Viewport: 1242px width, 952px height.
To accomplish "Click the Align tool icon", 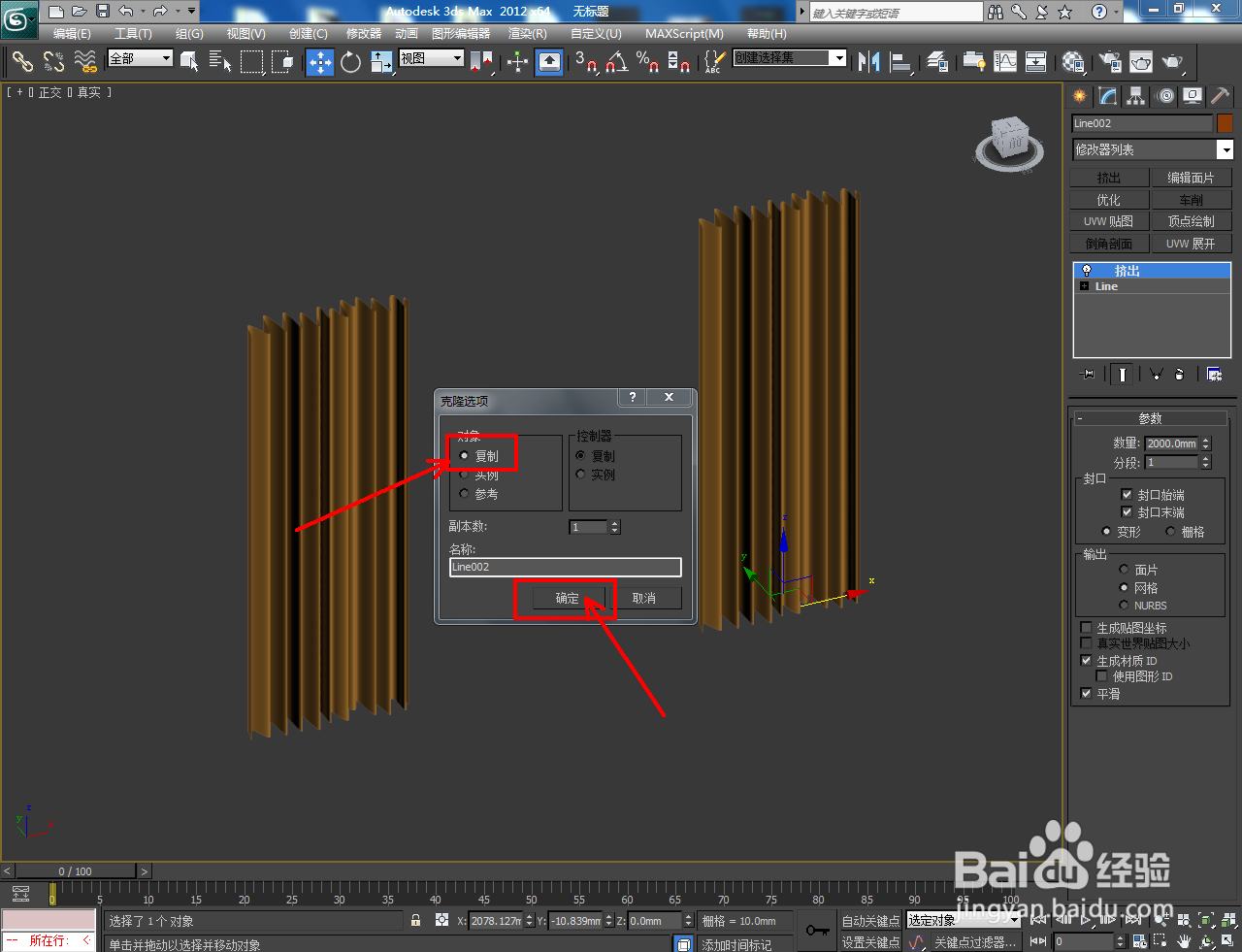I will pyautogui.click(x=901, y=61).
